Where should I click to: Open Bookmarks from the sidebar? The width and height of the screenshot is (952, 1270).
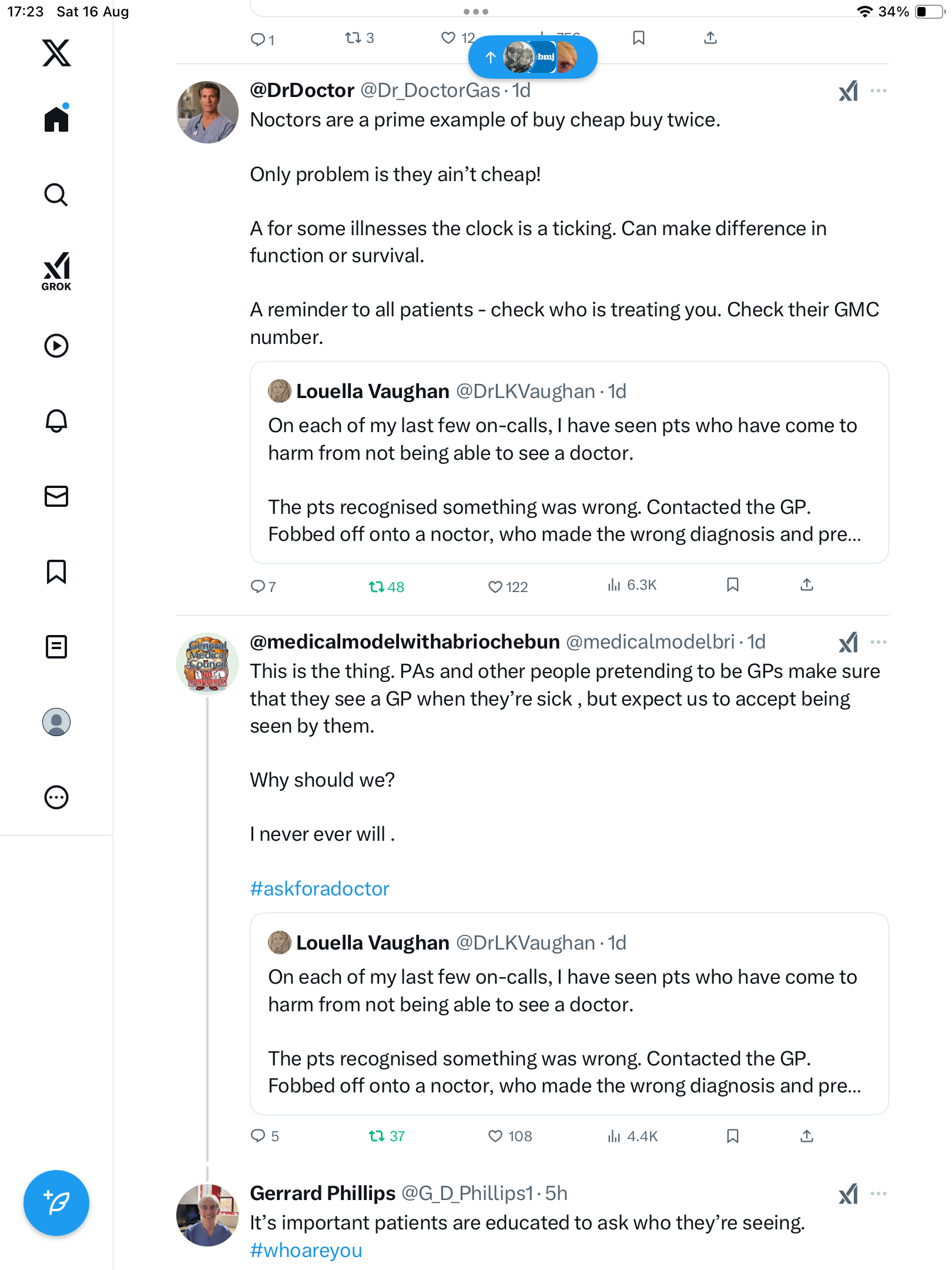pyautogui.click(x=56, y=571)
